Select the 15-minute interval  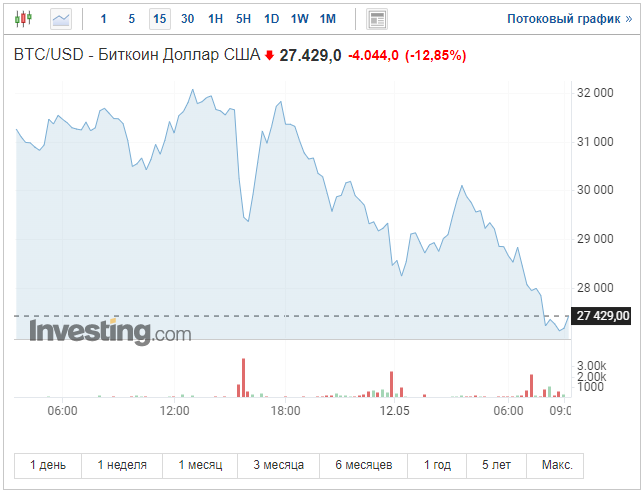click(160, 18)
